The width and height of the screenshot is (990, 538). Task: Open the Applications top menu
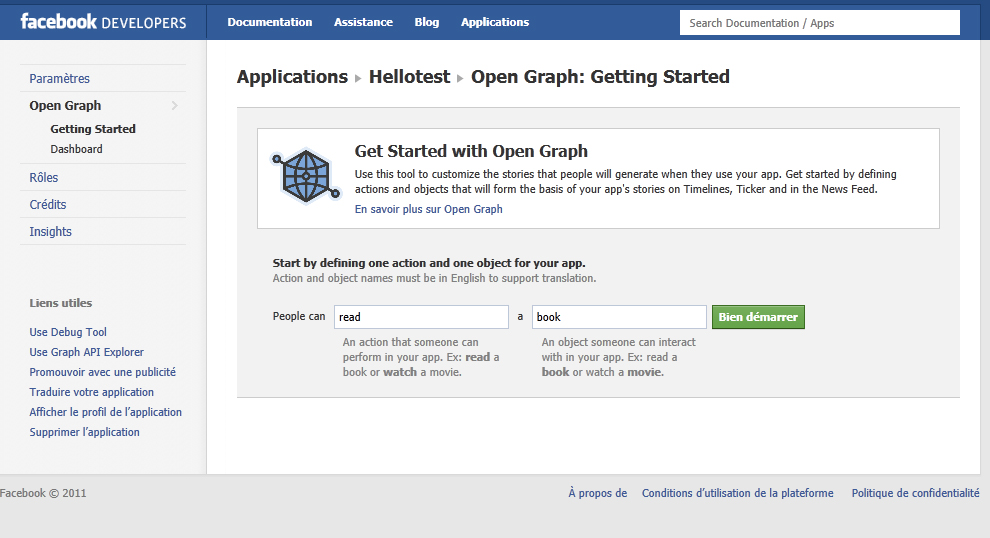pos(495,22)
